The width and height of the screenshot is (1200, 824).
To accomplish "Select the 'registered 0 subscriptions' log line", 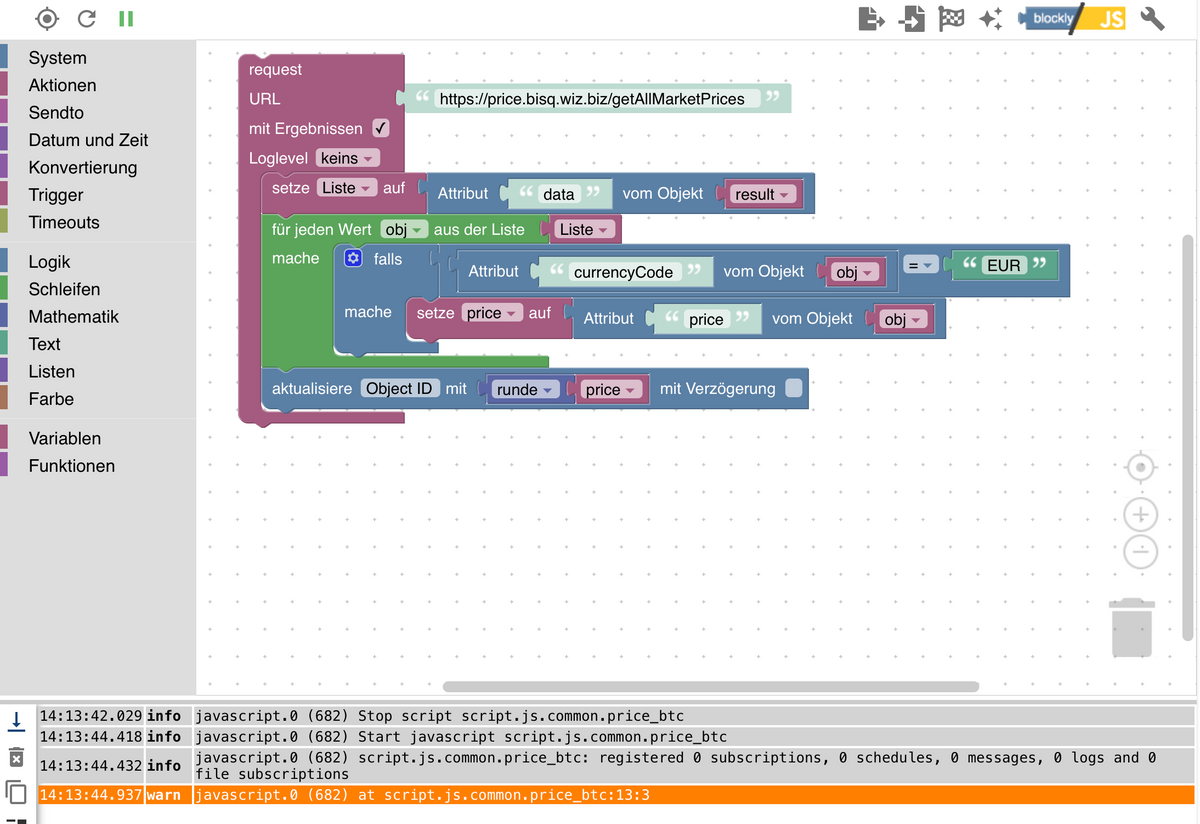I will [x=616, y=766].
